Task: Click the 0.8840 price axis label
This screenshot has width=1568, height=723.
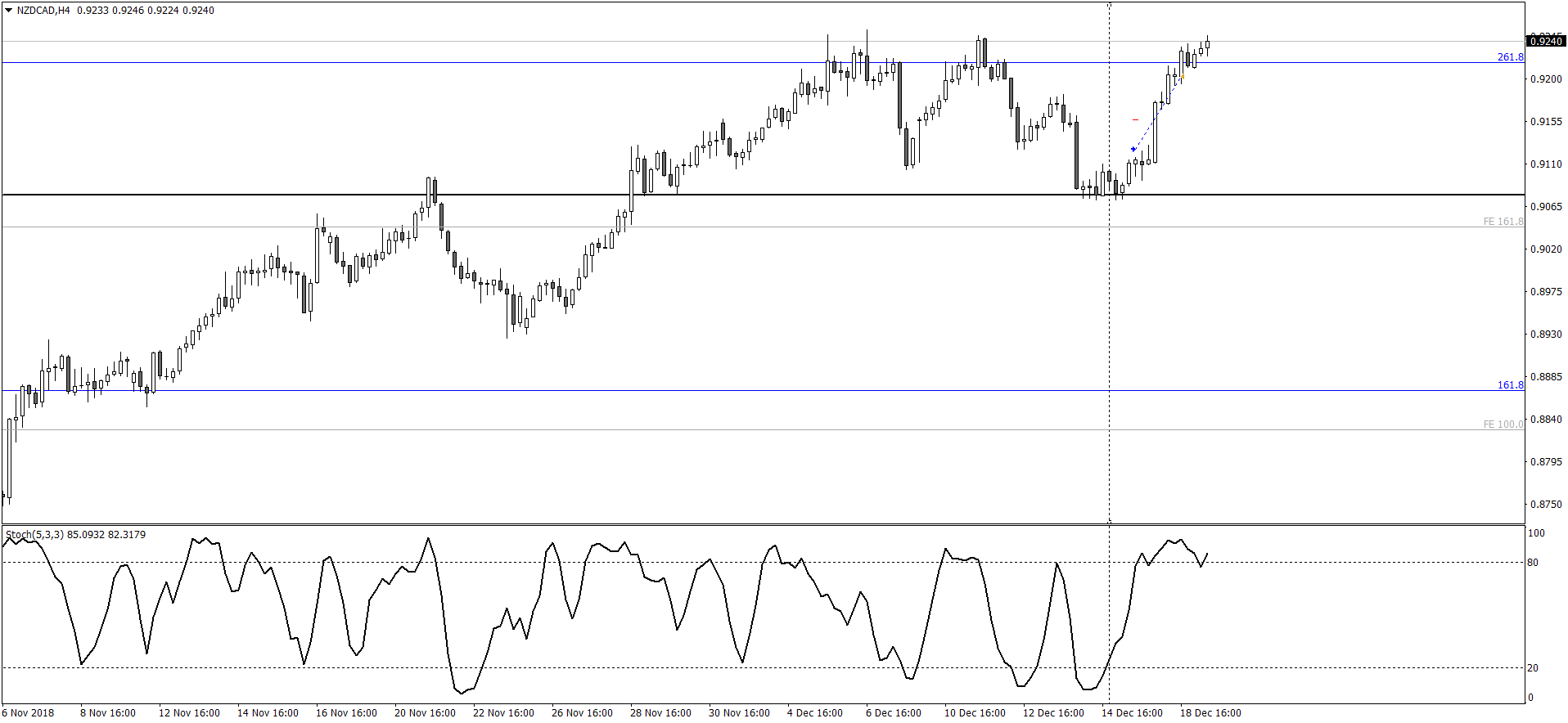Action: pos(1546,420)
